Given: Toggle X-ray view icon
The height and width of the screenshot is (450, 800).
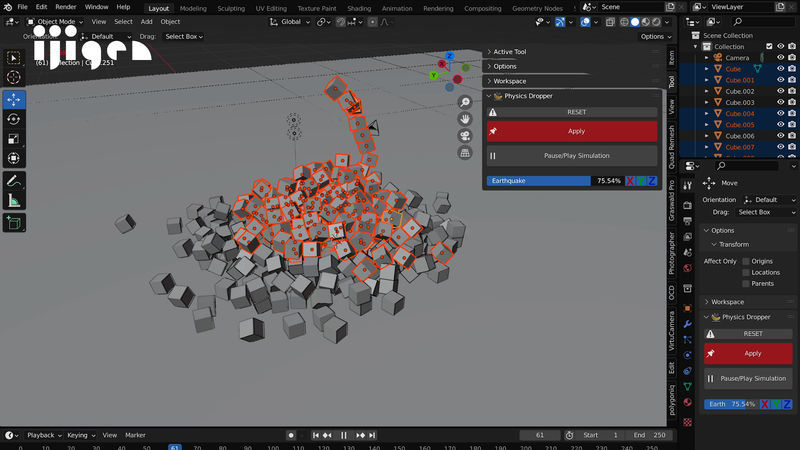Looking at the screenshot, I should (610, 22).
